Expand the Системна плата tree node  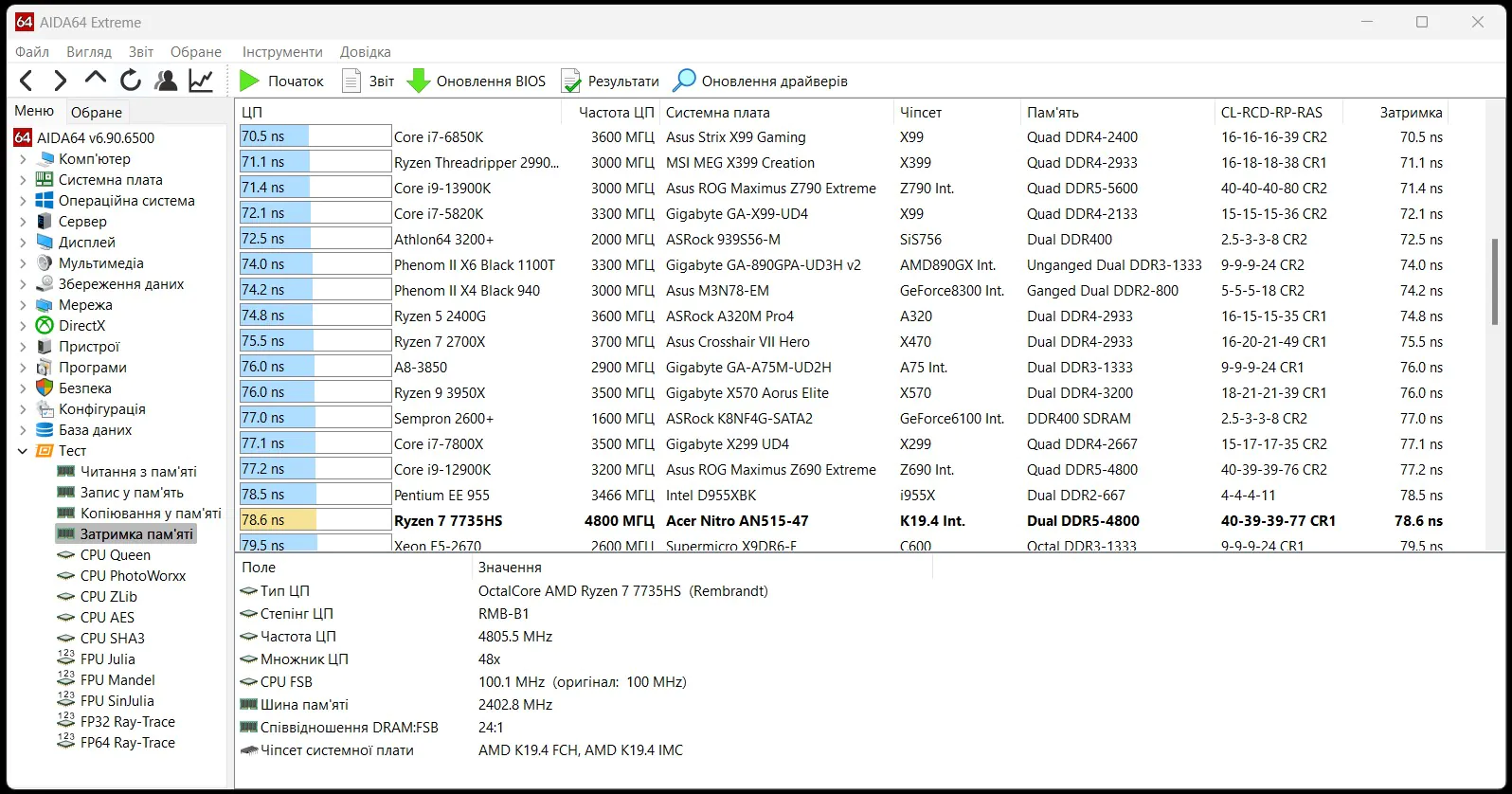pos(23,180)
